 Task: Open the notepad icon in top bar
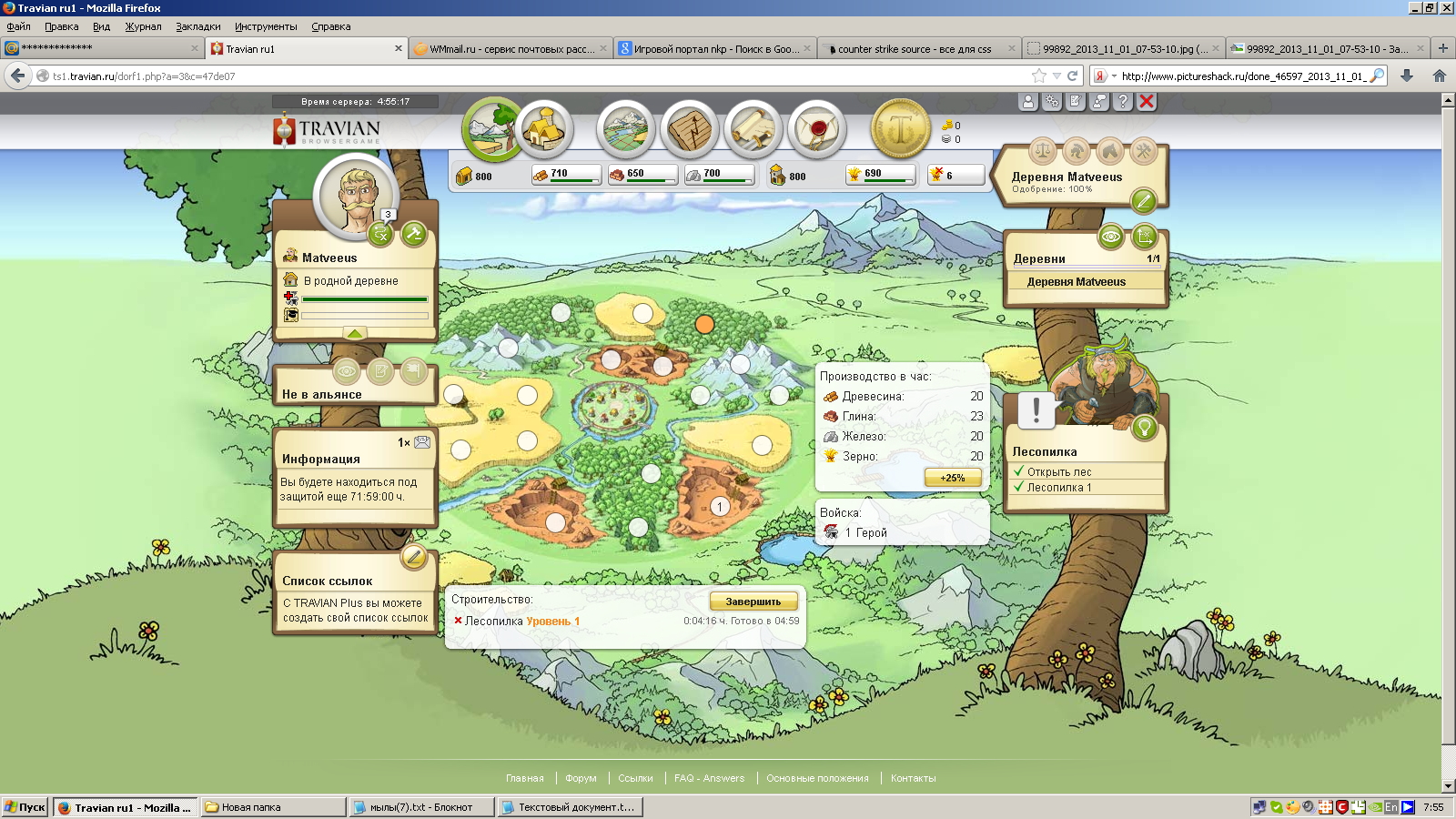click(x=1076, y=102)
